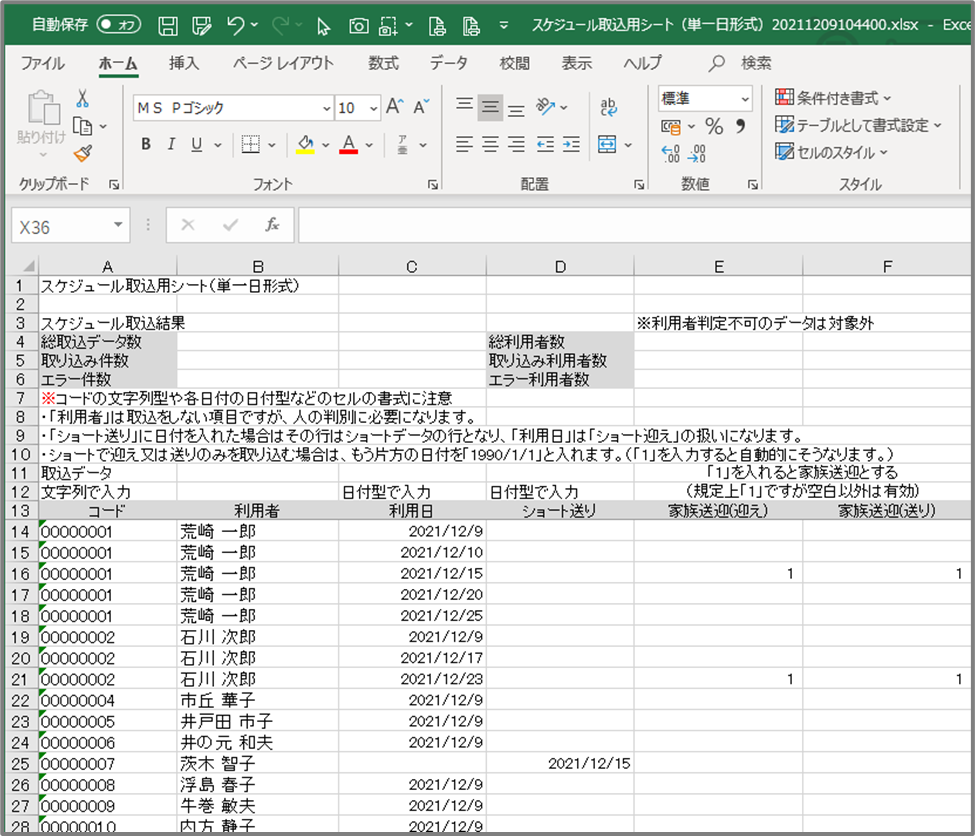The height and width of the screenshot is (836, 975).
Task: Click the bottom align icon
Action: [x=516, y=108]
